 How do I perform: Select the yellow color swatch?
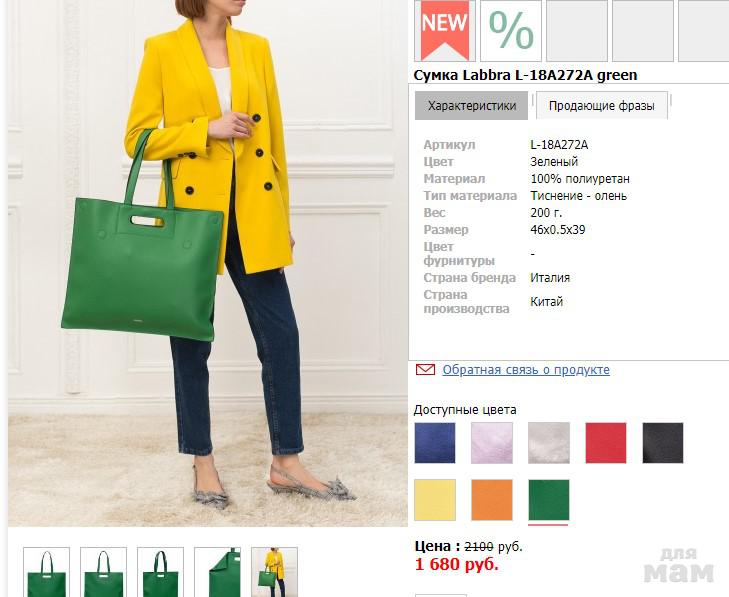click(x=435, y=500)
